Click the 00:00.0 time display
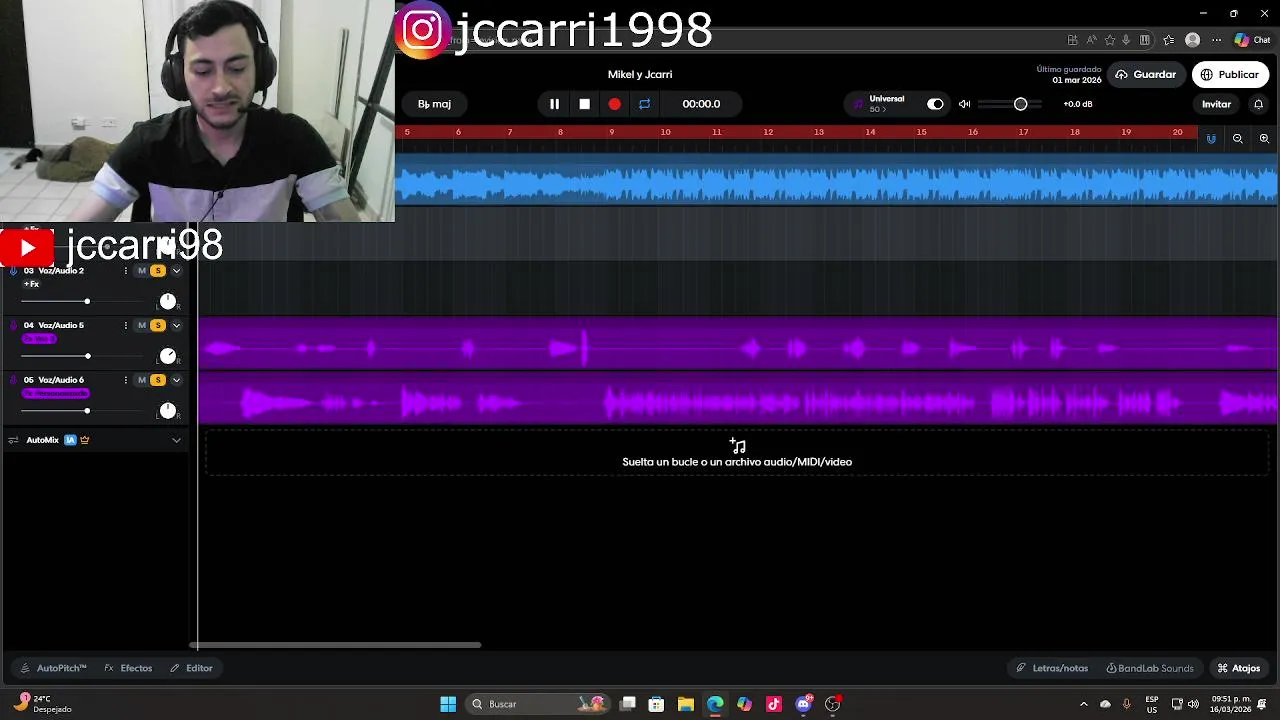Screen dimensions: 1280x720 (701, 104)
